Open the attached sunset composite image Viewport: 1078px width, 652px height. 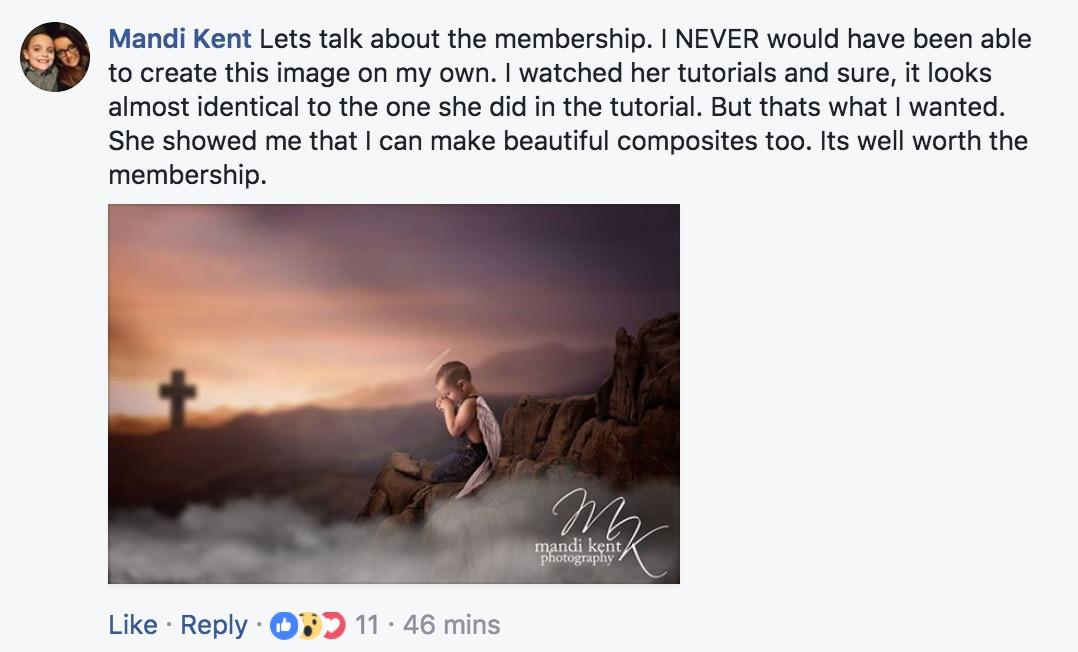click(x=394, y=394)
